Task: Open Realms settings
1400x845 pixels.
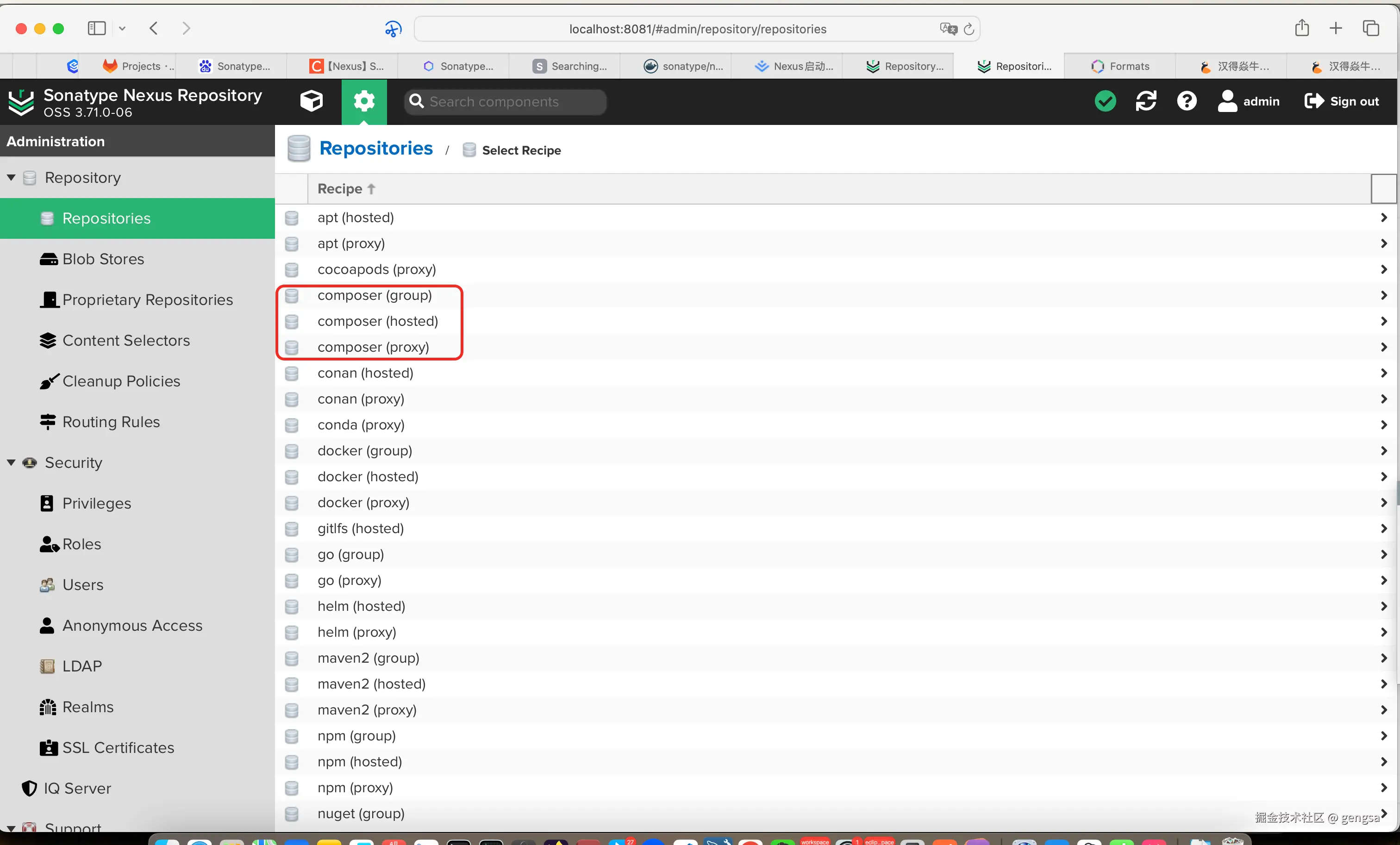Action: click(137, 707)
